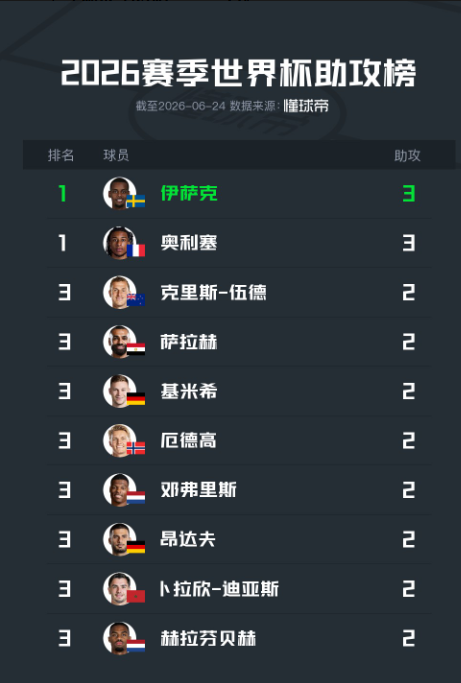
Task: Click the Swedish flag icon beside 伊萨克
Action: click(136, 201)
